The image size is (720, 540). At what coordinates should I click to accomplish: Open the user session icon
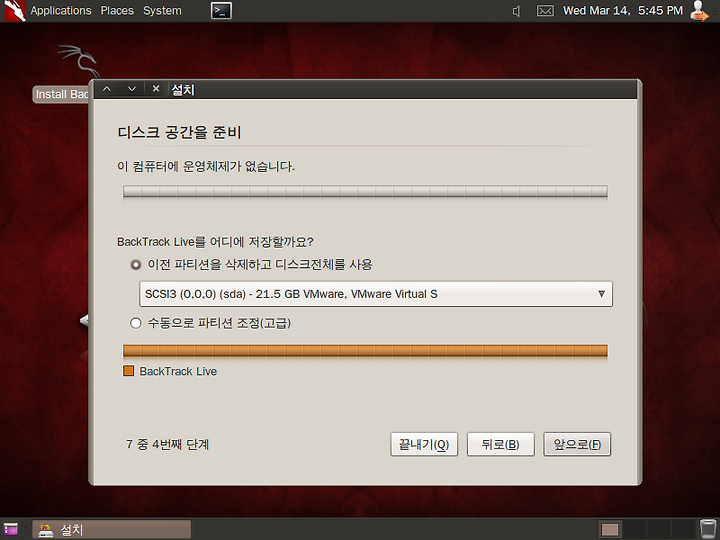[699, 11]
